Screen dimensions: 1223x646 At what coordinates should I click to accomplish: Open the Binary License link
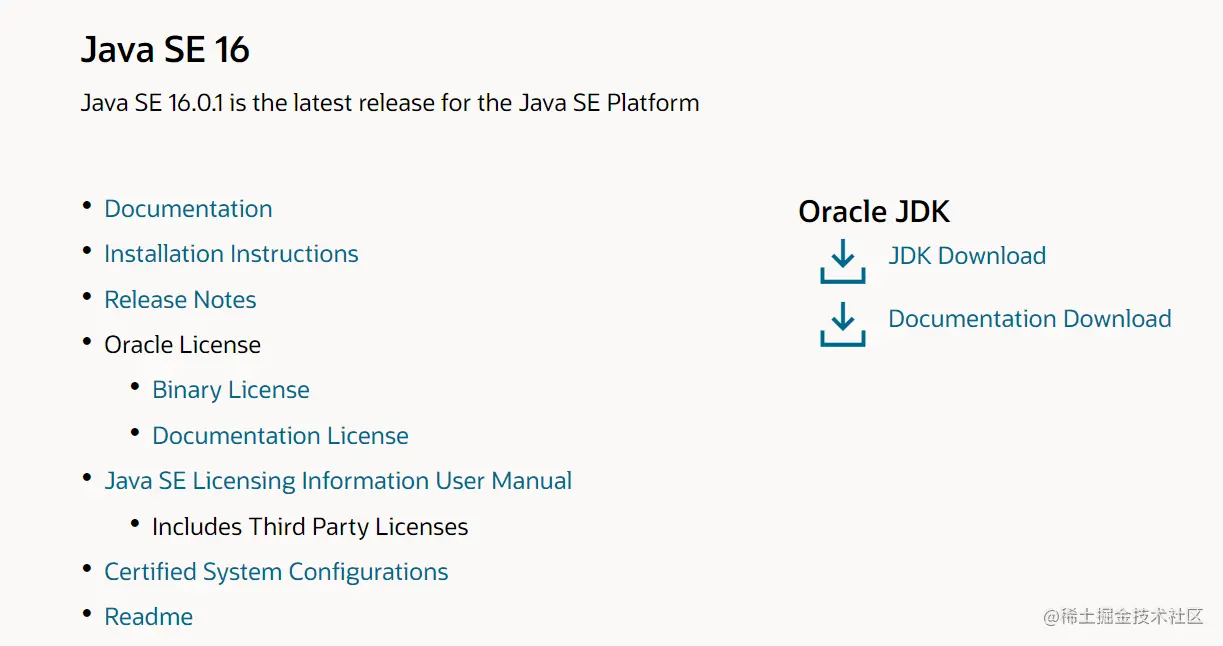point(231,390)
